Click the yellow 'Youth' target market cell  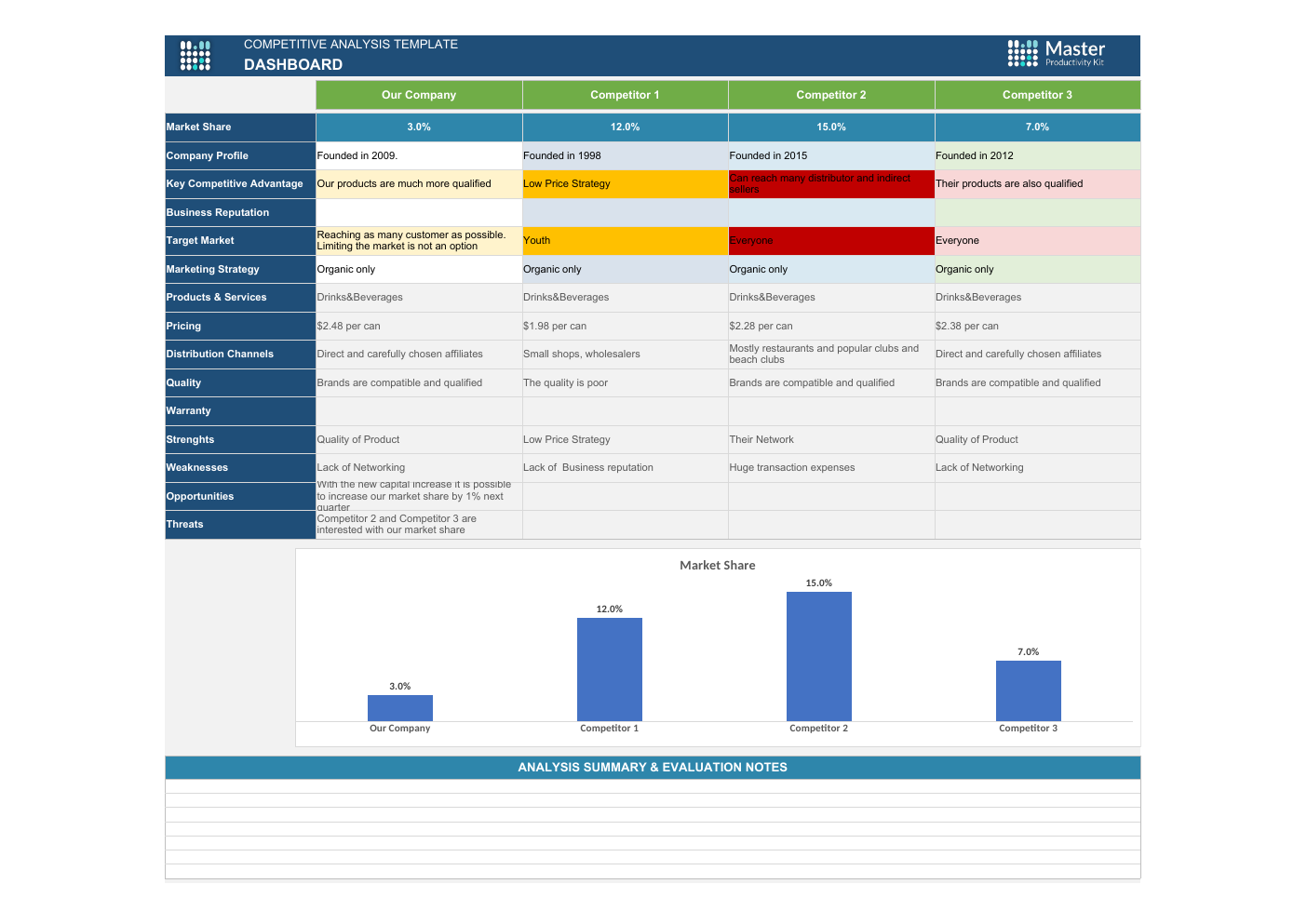click(x=626, y=241)
